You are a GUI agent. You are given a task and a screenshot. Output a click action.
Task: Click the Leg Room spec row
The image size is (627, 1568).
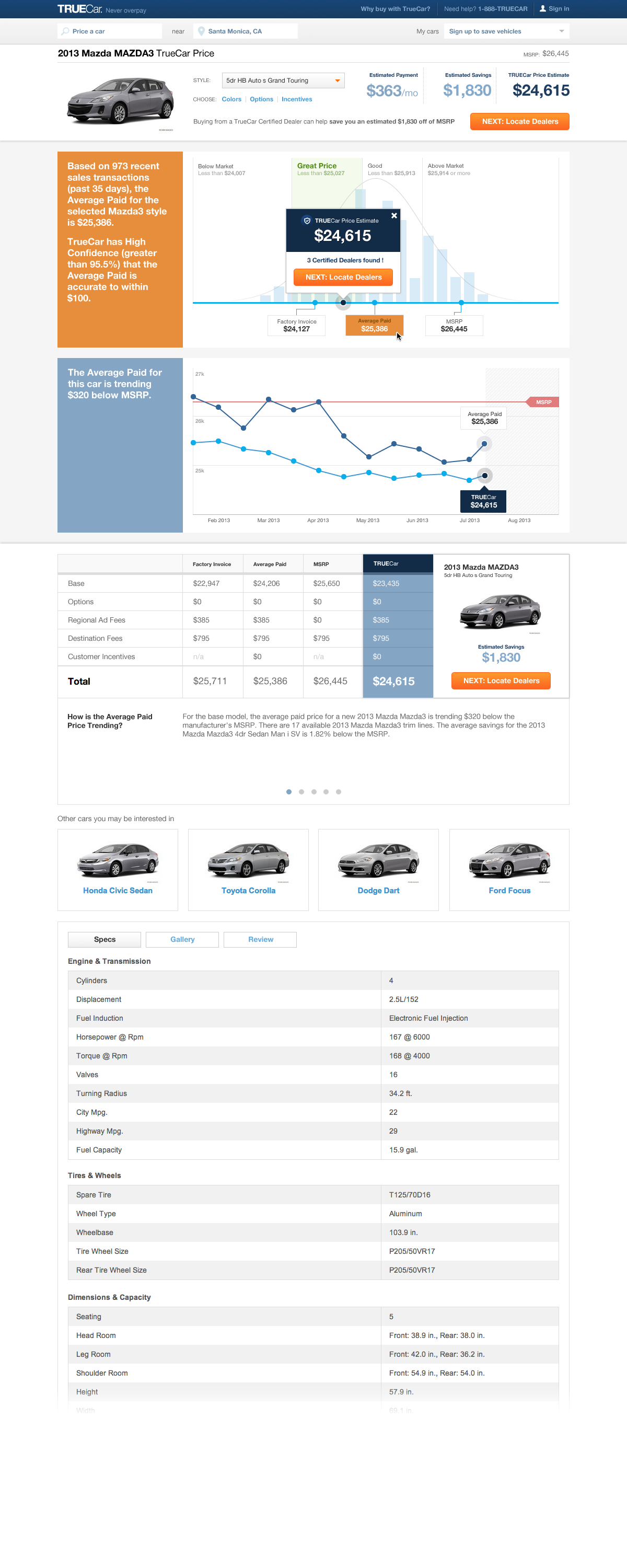(x=313, y=1354)
